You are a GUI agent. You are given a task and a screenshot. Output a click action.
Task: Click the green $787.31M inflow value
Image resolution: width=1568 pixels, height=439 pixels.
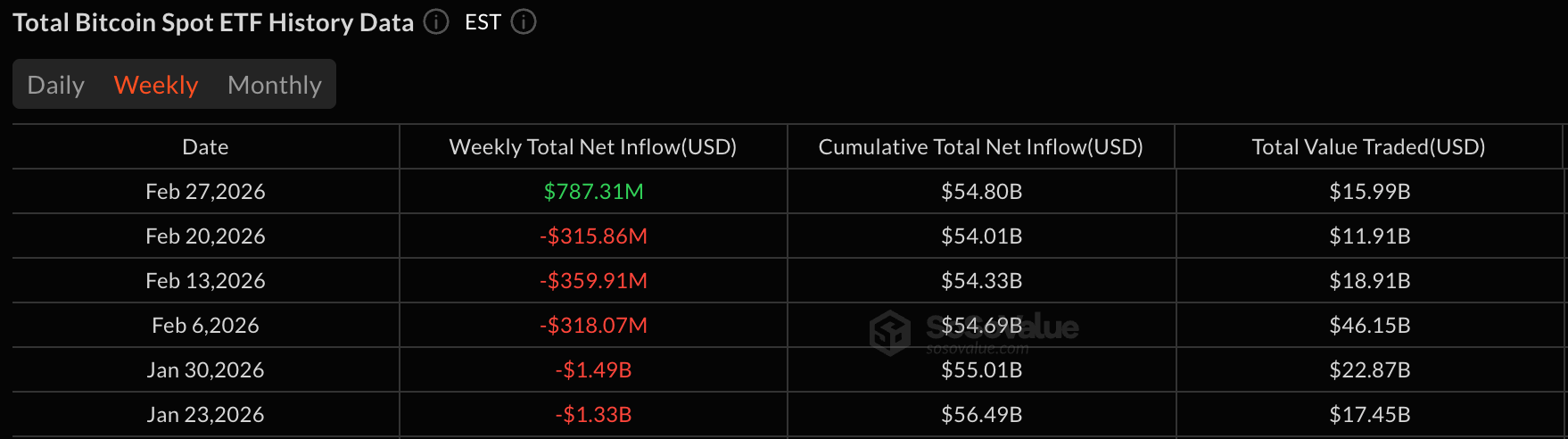pyautogui.click(x=594, y=192)
